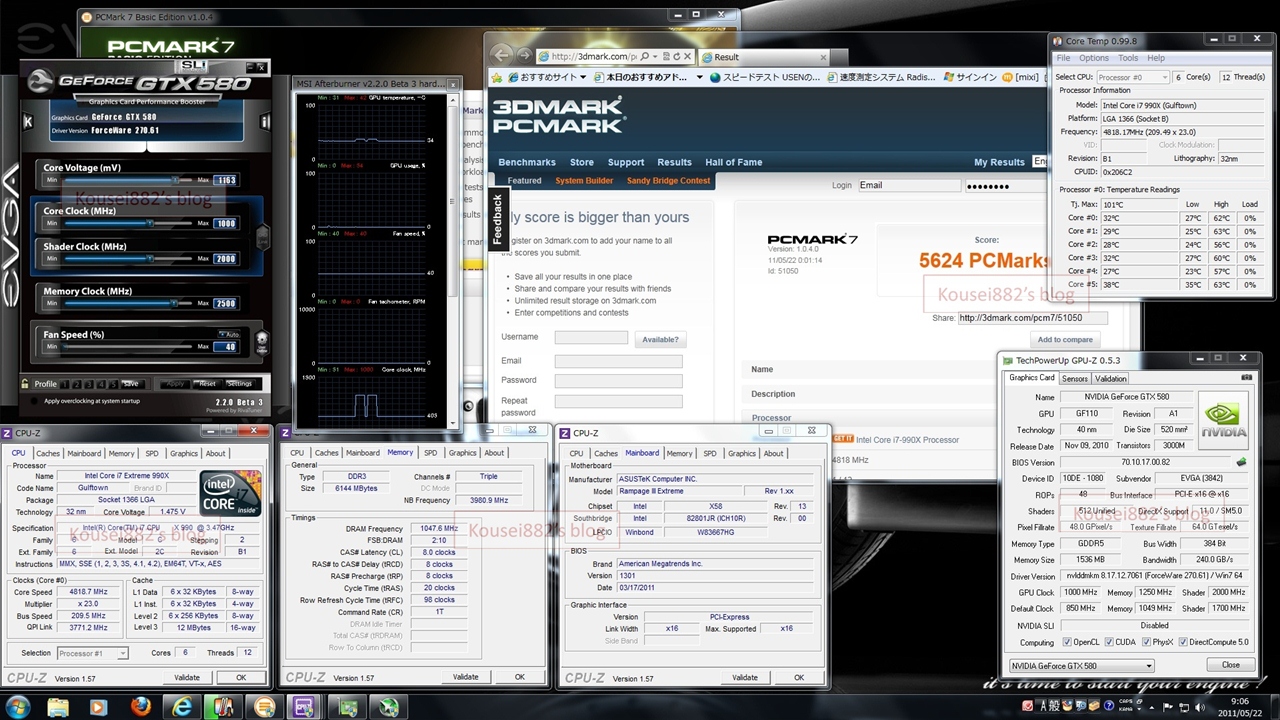This screenshot has height=720, width=1280.
Task: Open the user define fan icon
Action: [262, 341]
